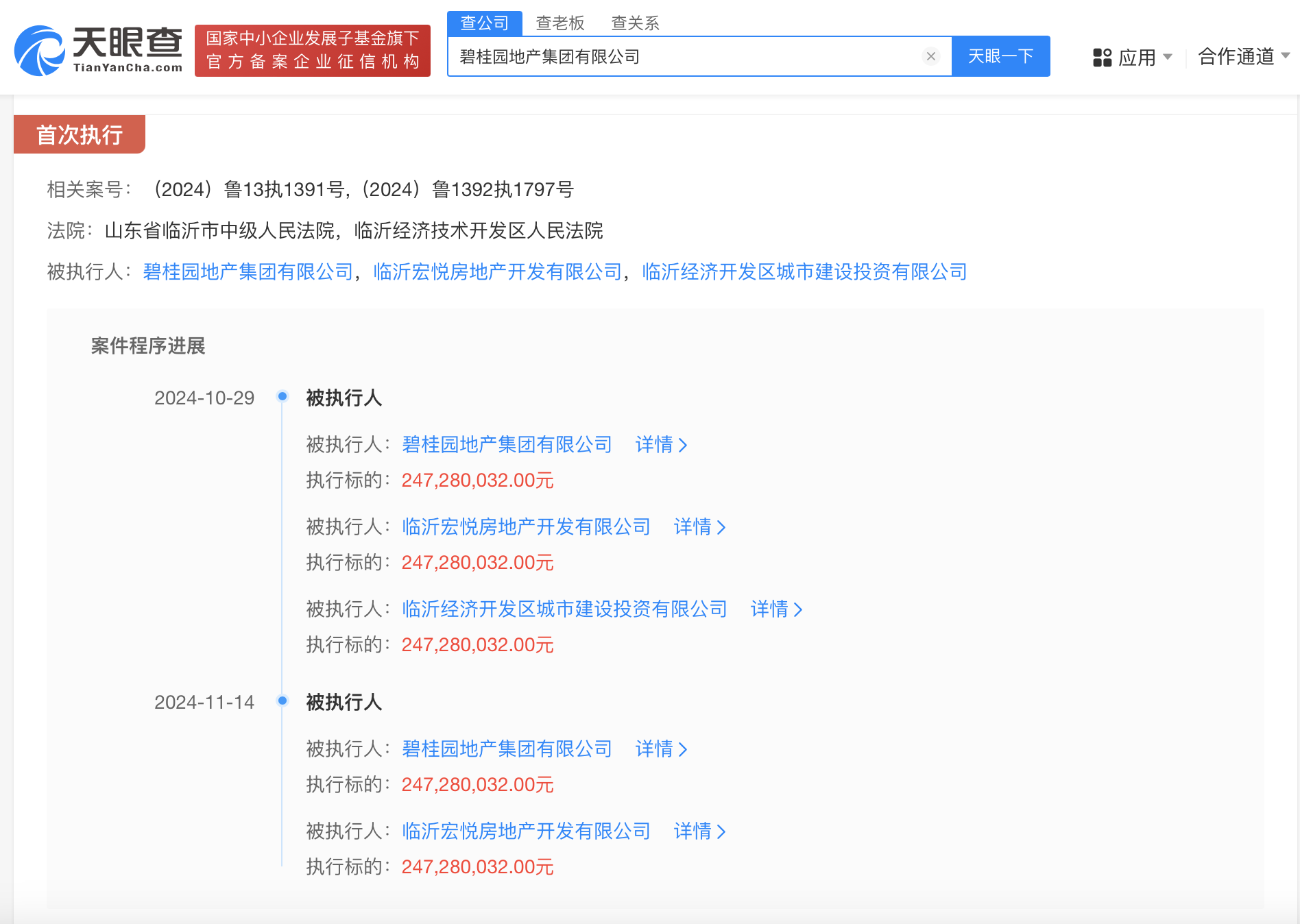View 详情 for 碧桂园地产 under 2024-10-29
Image resolution: width=1300 pixels, height=924 pixels.
[x=661, y=445]
